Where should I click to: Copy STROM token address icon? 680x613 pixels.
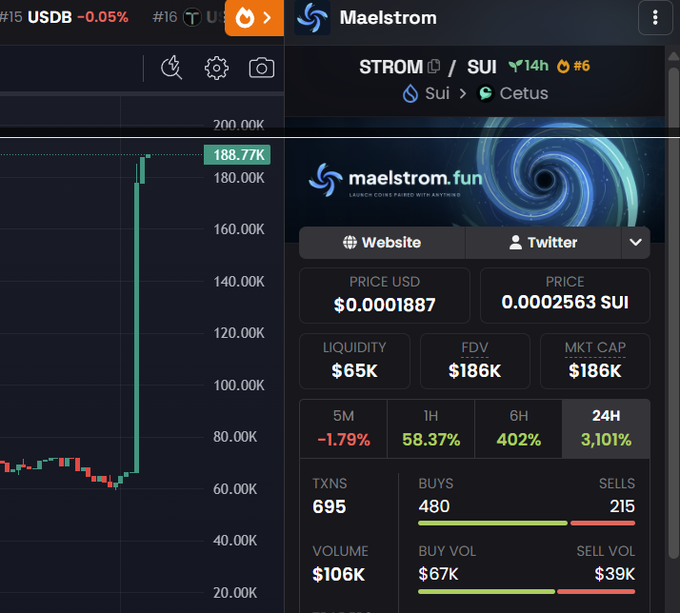tap(434, 66)
